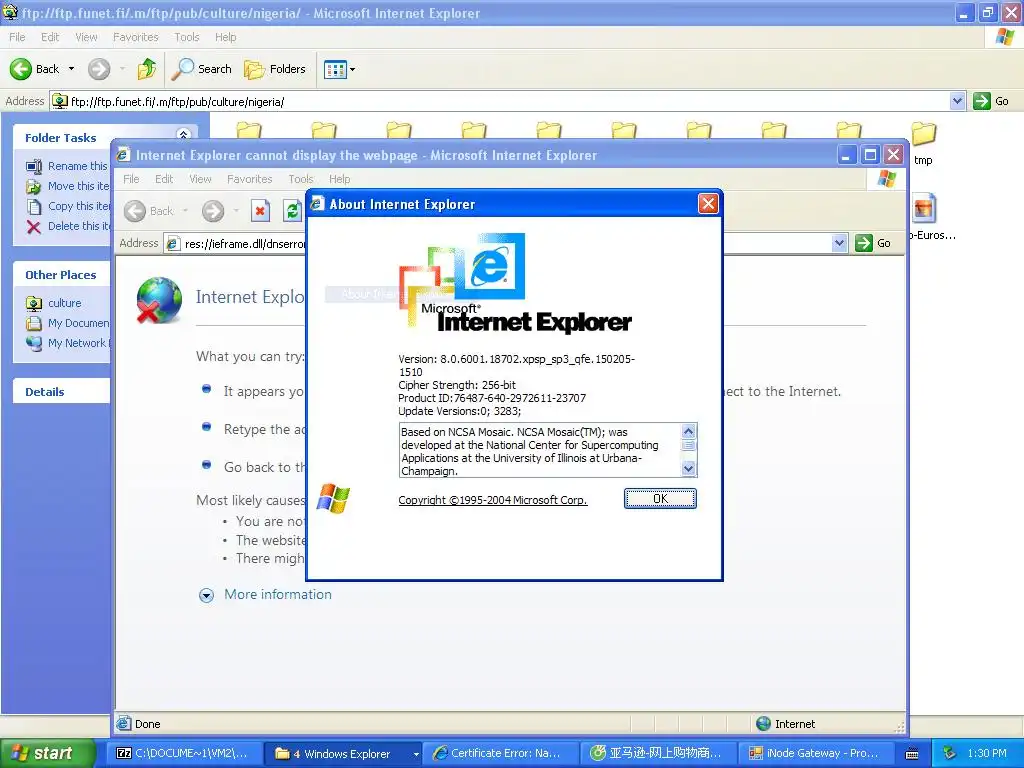
Task: Open View menu in FTP window
Action: click(86, 37)
